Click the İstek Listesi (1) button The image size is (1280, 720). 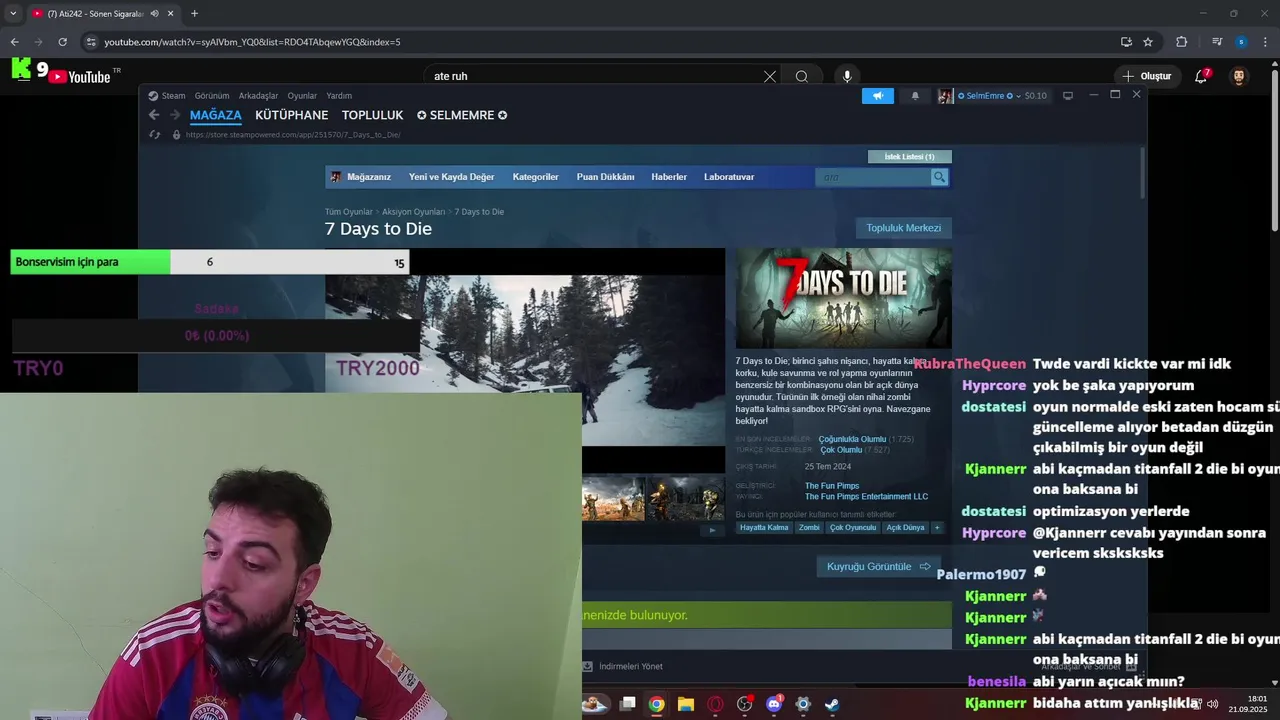click(x=910, y=157)
